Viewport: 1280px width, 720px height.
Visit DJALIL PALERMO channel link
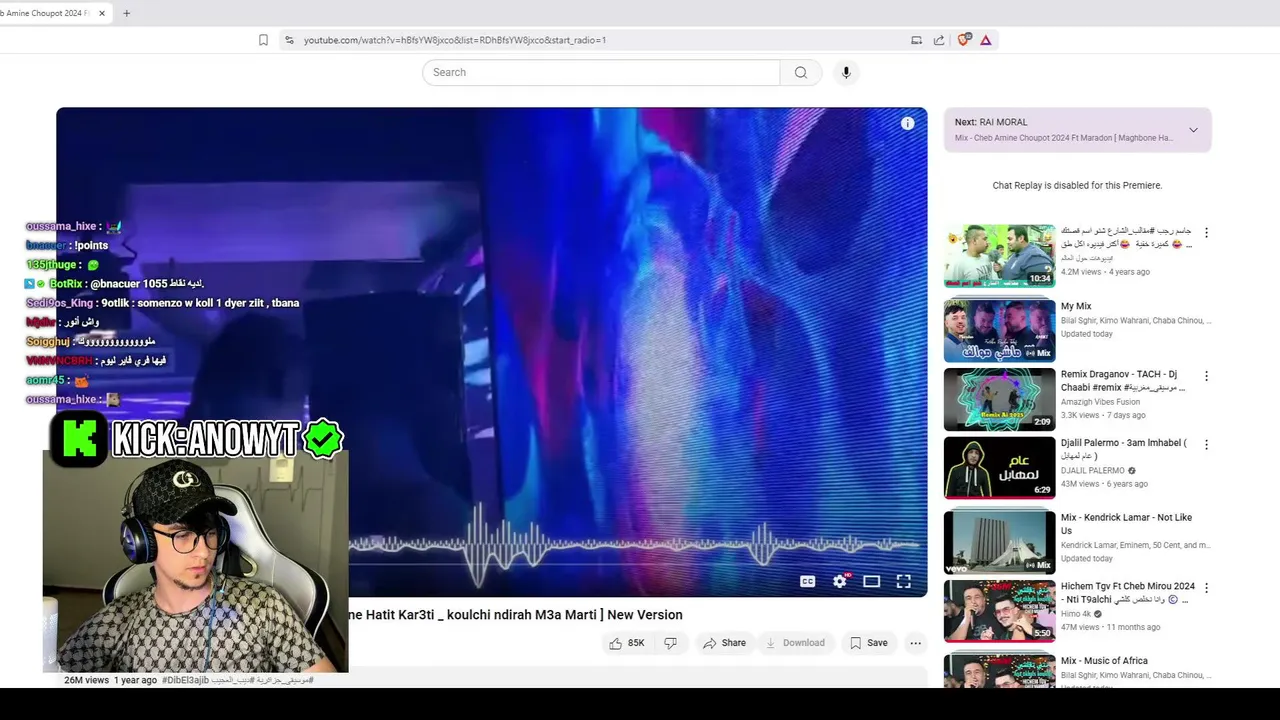pyautogui.click(x=1093, y=470)
